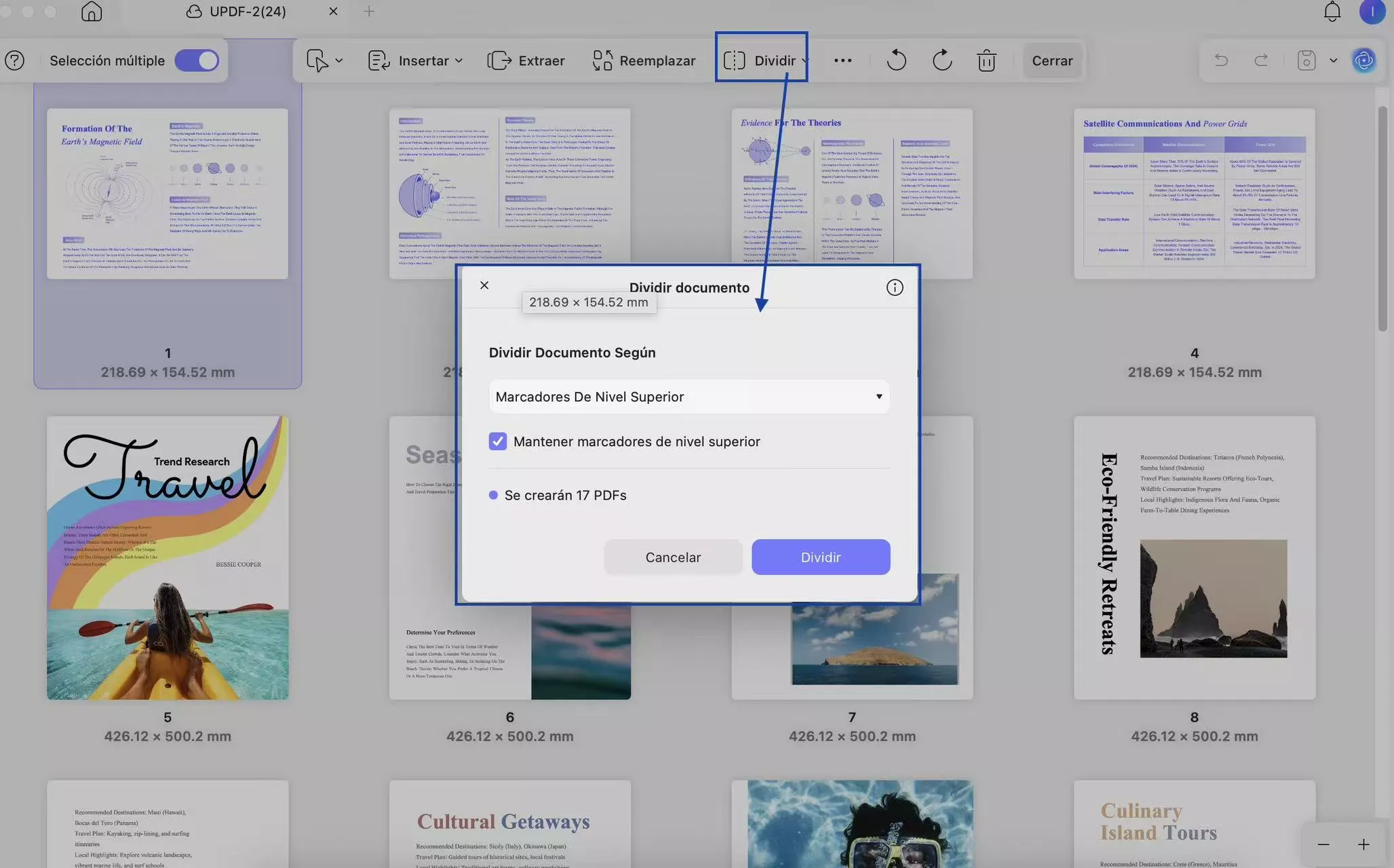
Task: Click the info icon in dialog
Action: (894, 288)
